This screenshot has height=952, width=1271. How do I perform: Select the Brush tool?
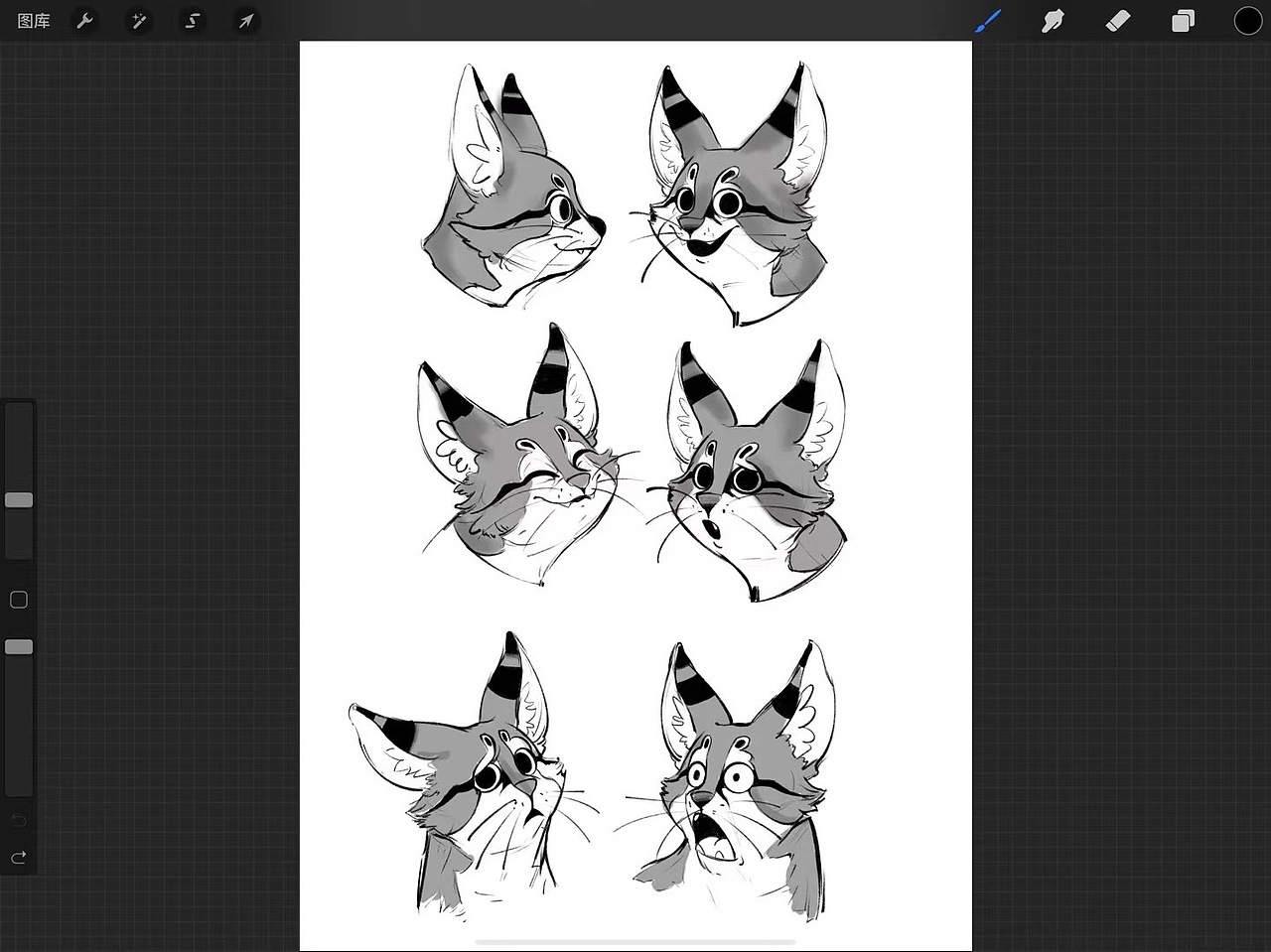tap(989, 20)
